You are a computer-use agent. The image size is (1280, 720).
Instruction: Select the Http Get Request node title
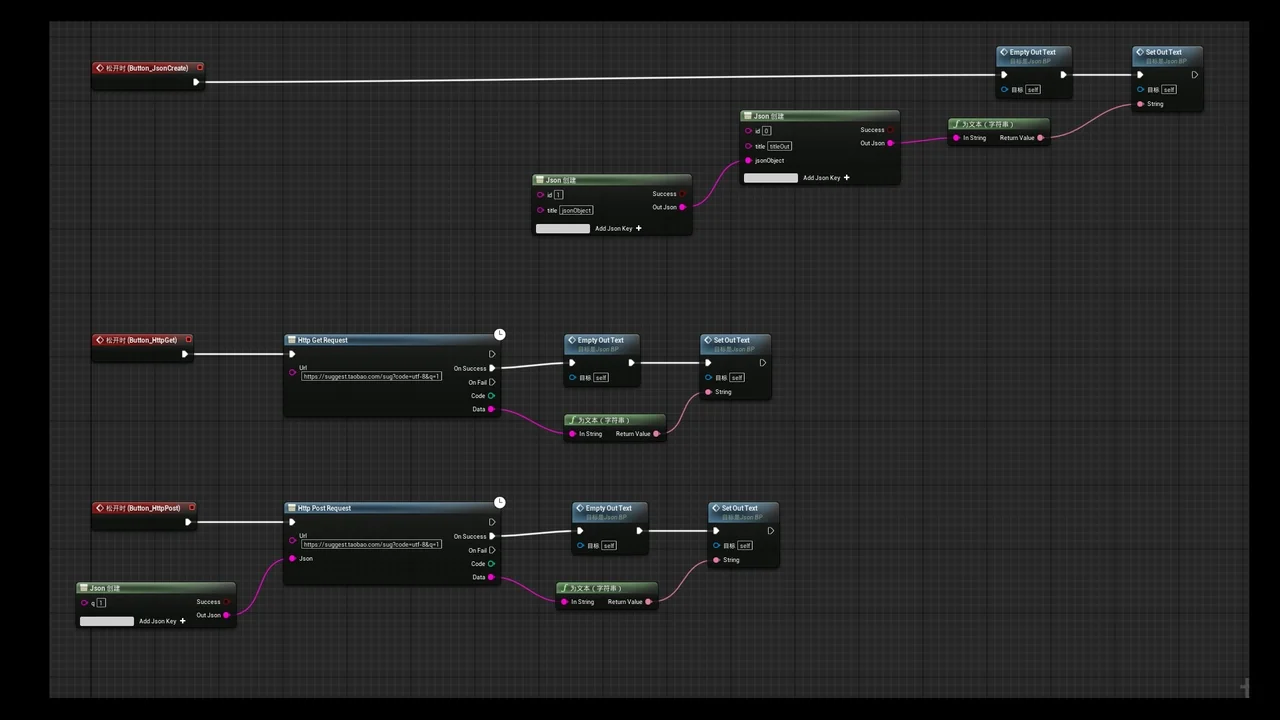[x=323, y=340]
